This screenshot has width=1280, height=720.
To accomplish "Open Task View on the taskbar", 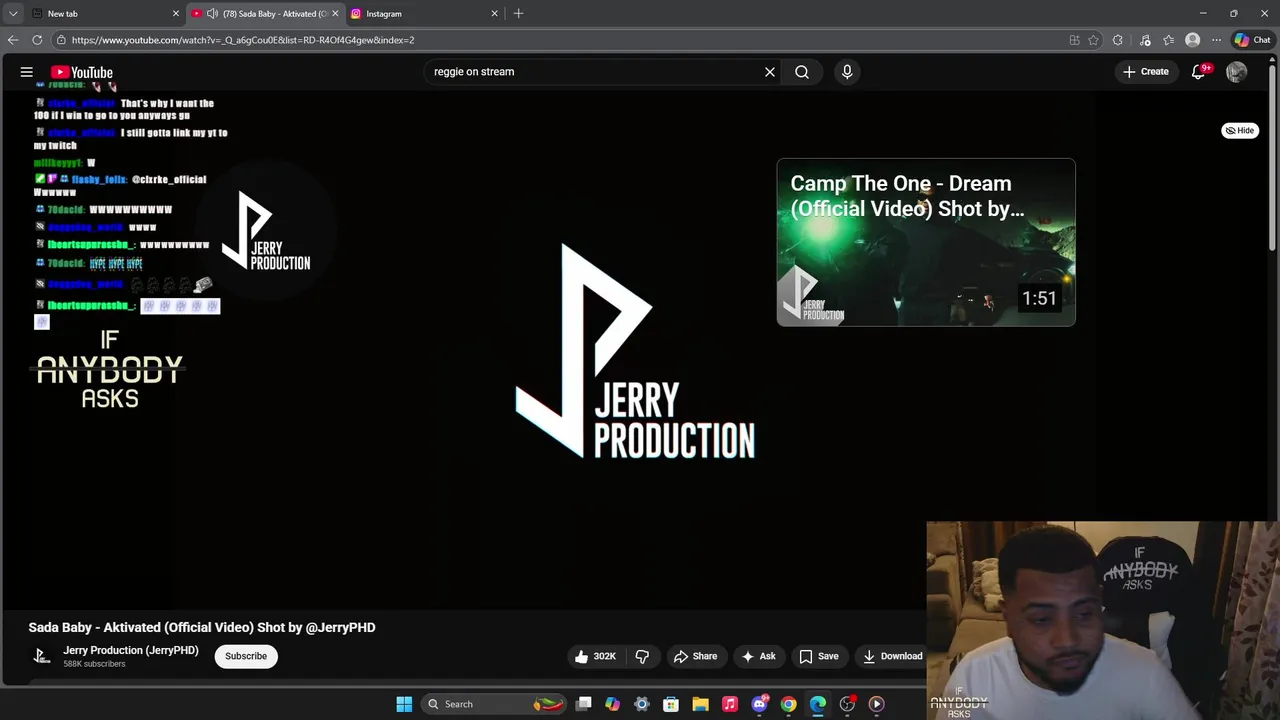I will tap(584, 704).
